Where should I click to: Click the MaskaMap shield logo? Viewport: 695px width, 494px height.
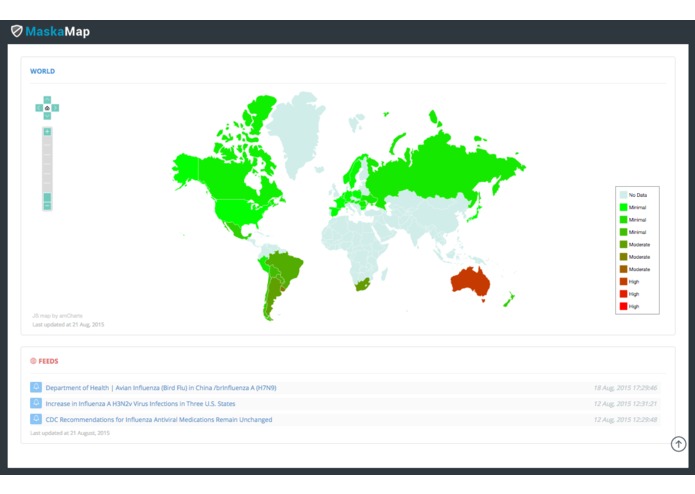tap(16, 31)
